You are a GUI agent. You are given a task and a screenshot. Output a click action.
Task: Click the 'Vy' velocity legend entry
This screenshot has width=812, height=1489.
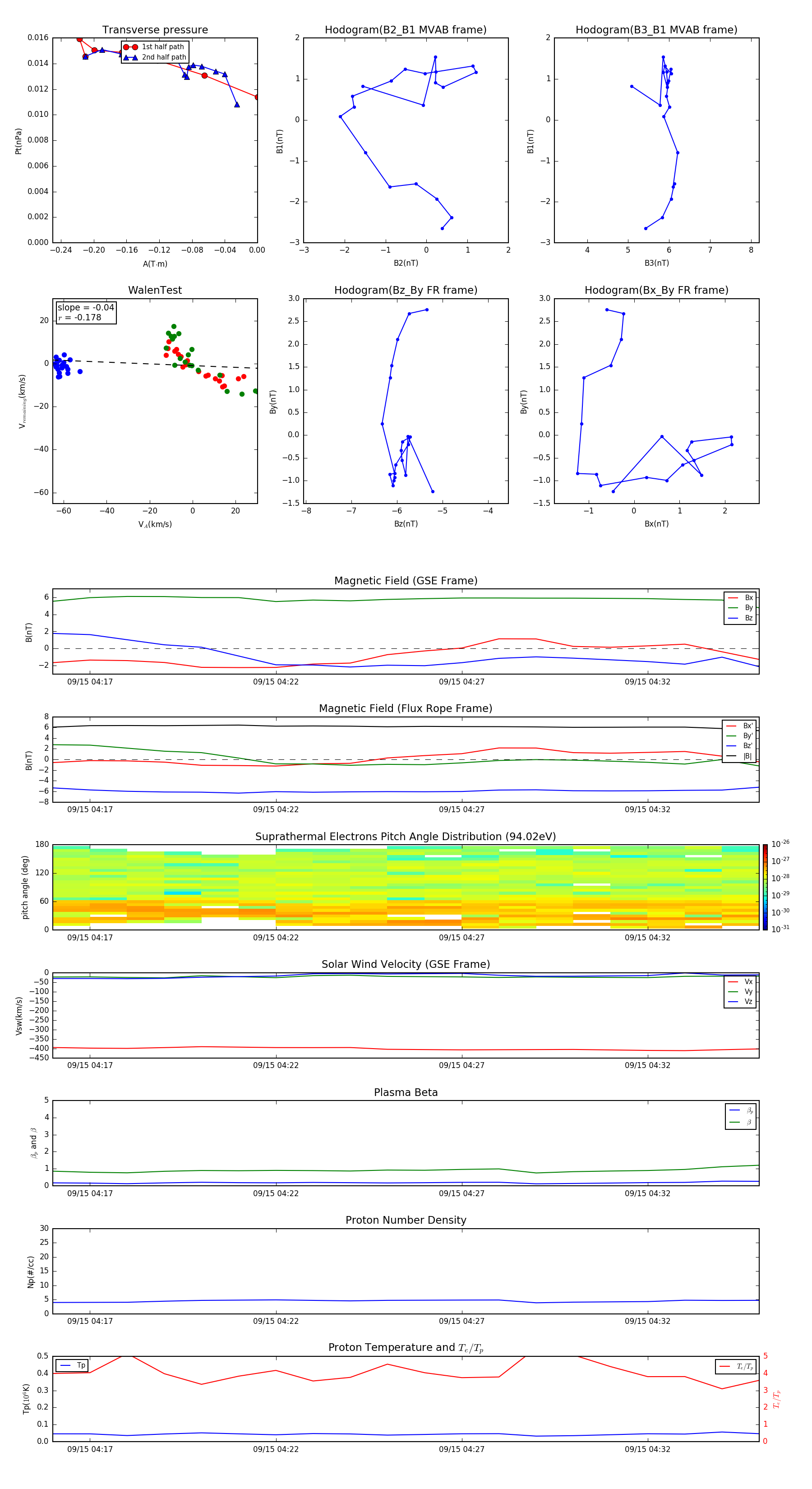(x=740, y=992)
